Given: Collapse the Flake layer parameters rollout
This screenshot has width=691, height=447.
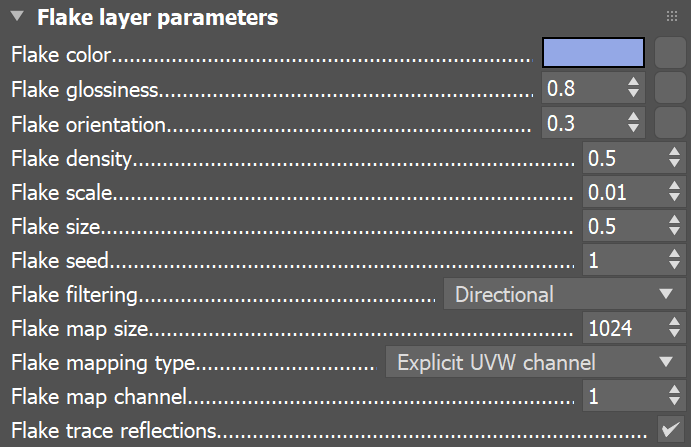Looking at the screenshot, I should pyautogui.click(x=17, y=17).
